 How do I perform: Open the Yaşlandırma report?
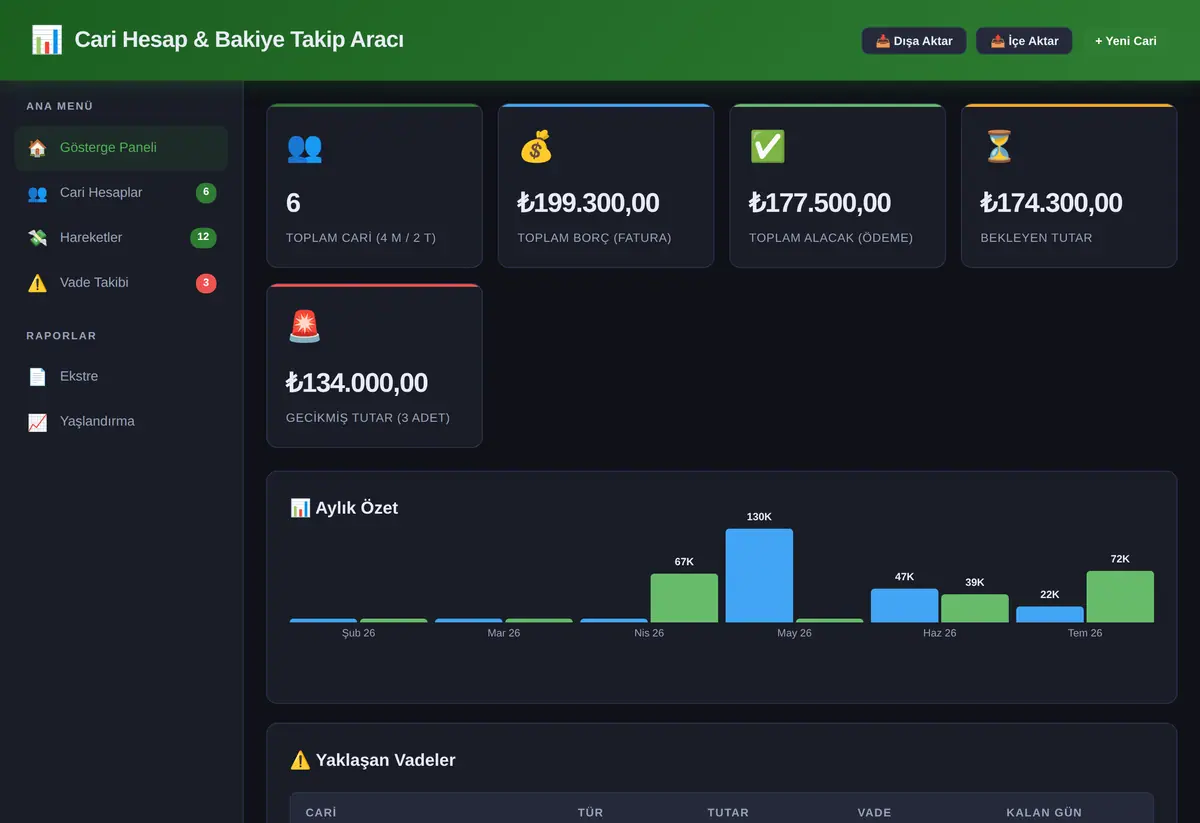click(121, 422)
